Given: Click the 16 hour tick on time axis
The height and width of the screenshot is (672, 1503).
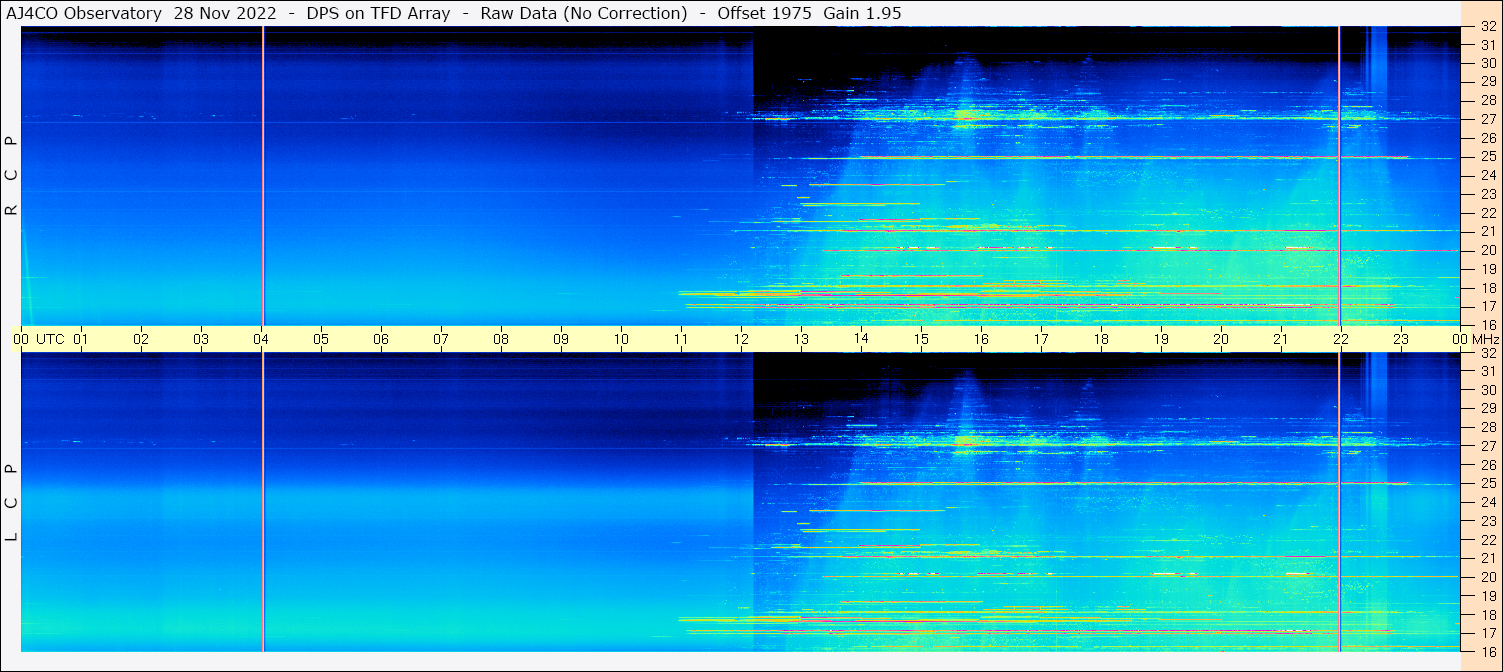Looking at the screenshot, I should click(981, 339).
